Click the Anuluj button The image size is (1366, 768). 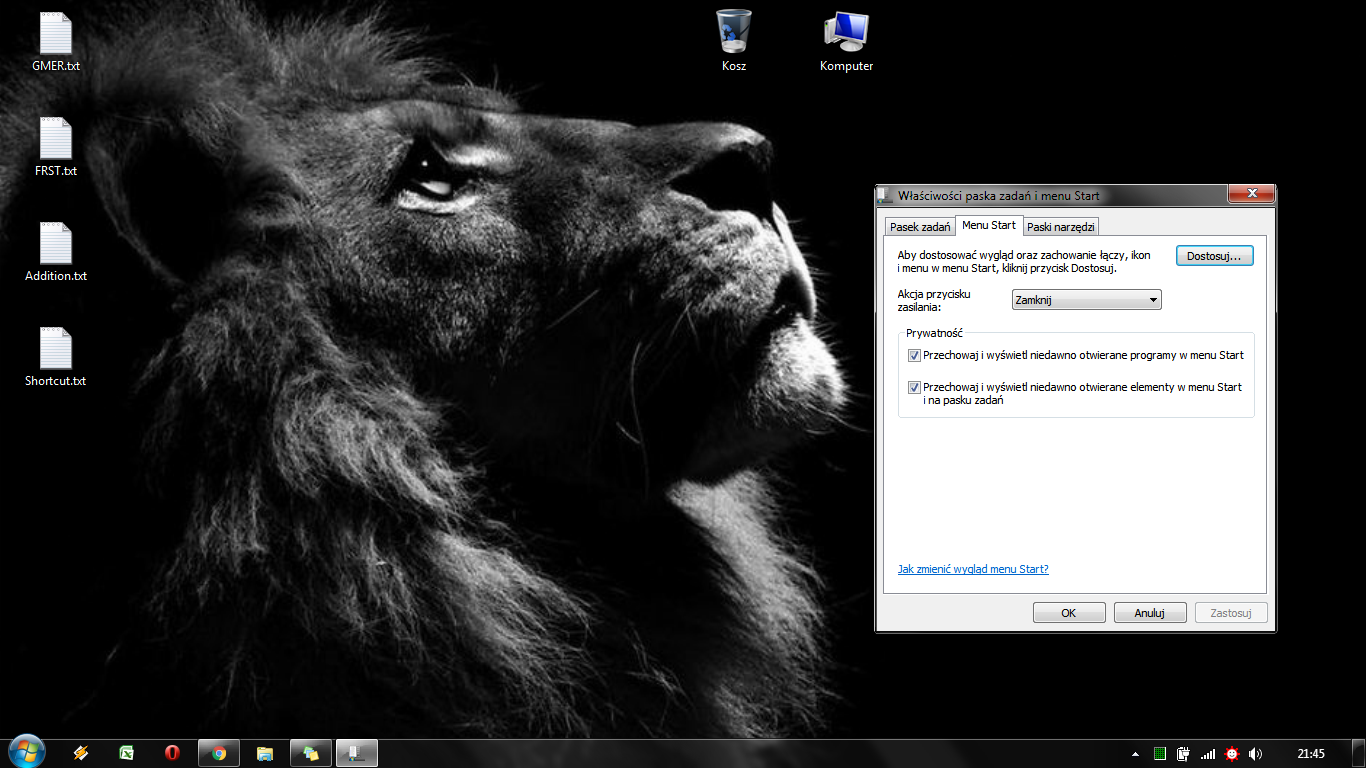(x=1150, y=613)
